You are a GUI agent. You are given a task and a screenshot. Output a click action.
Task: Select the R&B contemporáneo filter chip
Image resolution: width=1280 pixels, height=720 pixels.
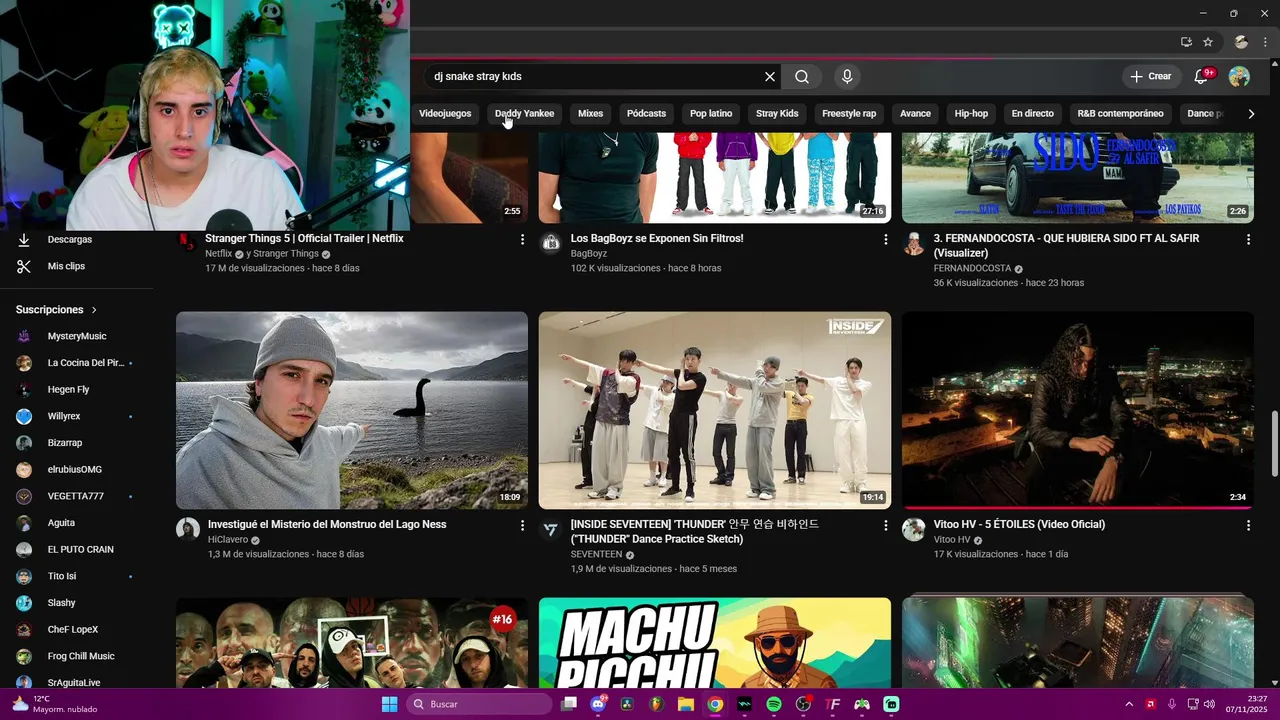(x=1120, y=114)
